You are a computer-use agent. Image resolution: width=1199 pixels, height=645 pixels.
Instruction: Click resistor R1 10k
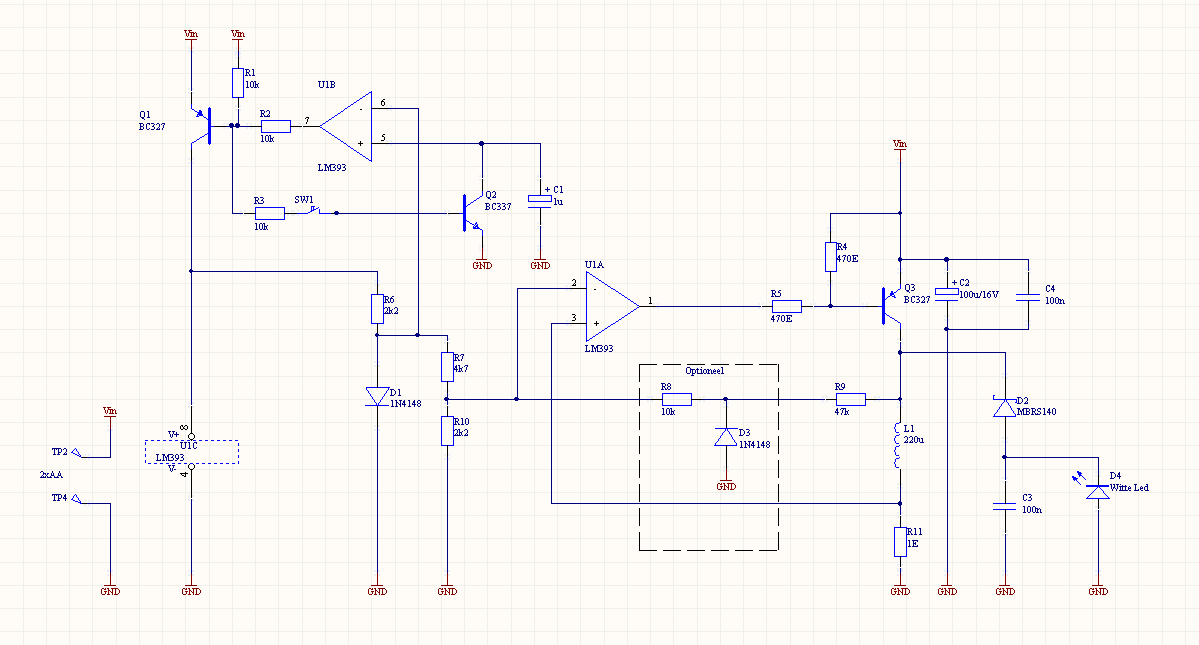tap(238, 83)
